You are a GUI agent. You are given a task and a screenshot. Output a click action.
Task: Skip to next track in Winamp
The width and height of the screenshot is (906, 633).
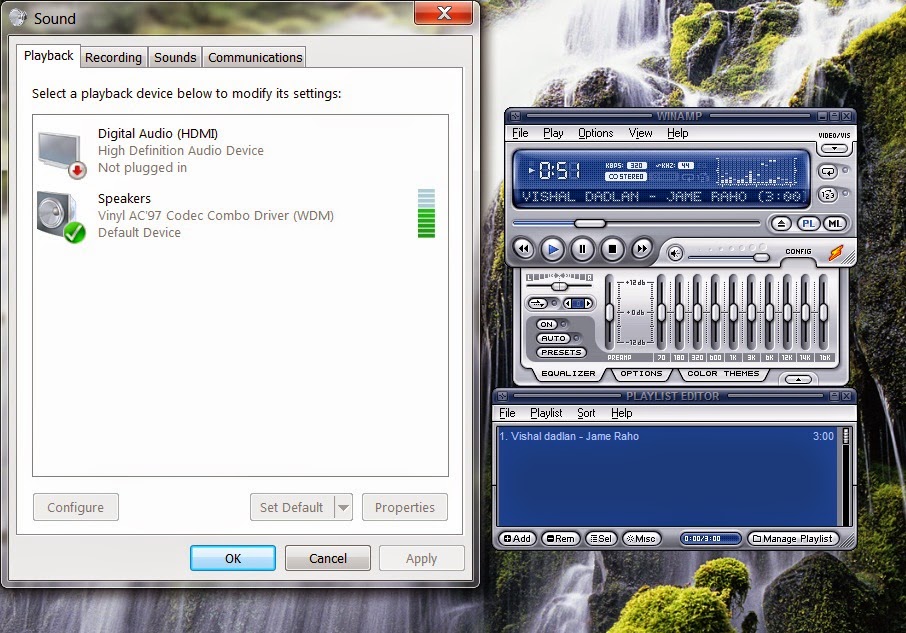click(x=641, y=249)
